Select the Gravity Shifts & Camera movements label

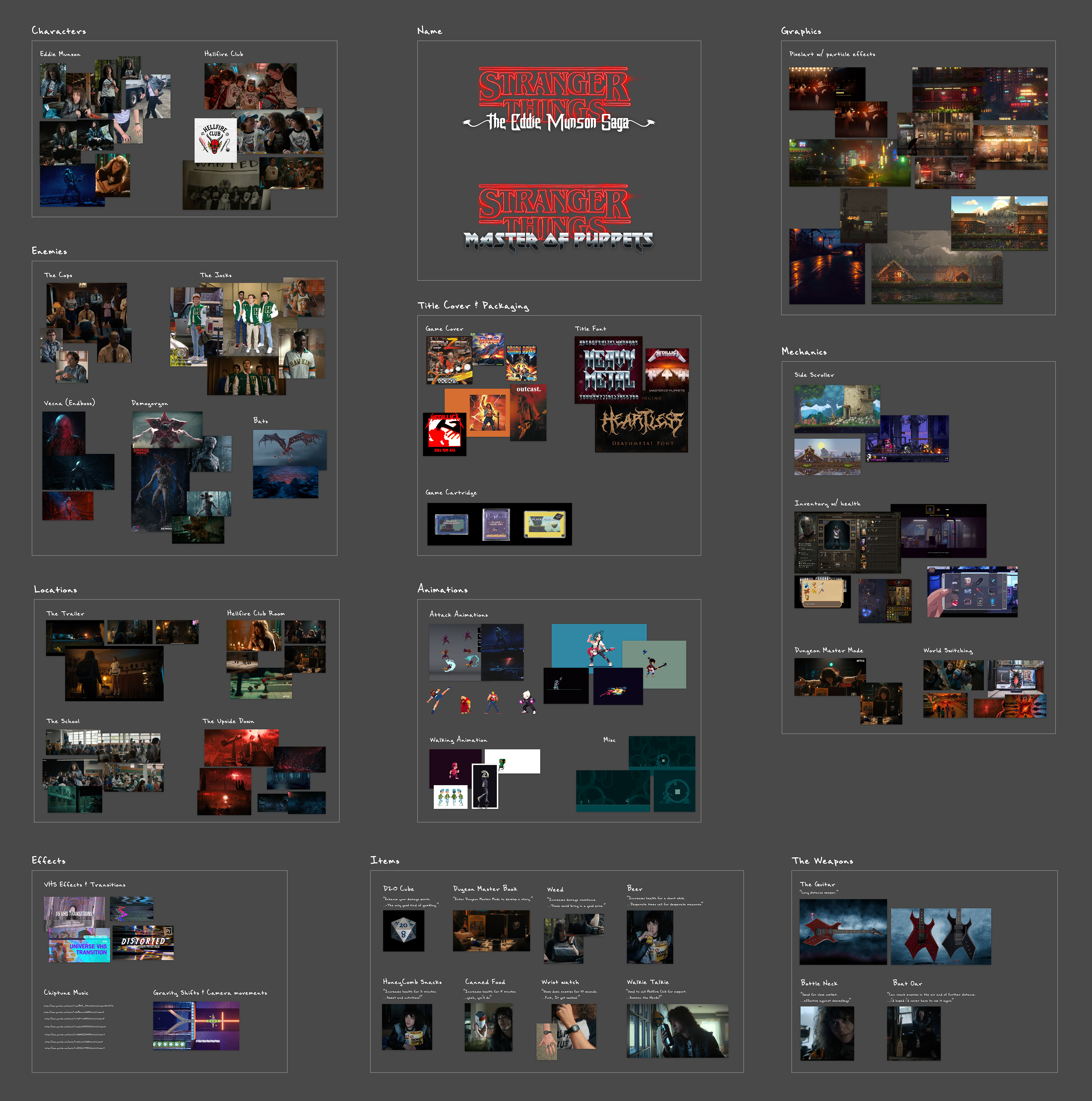coord(210,993)
